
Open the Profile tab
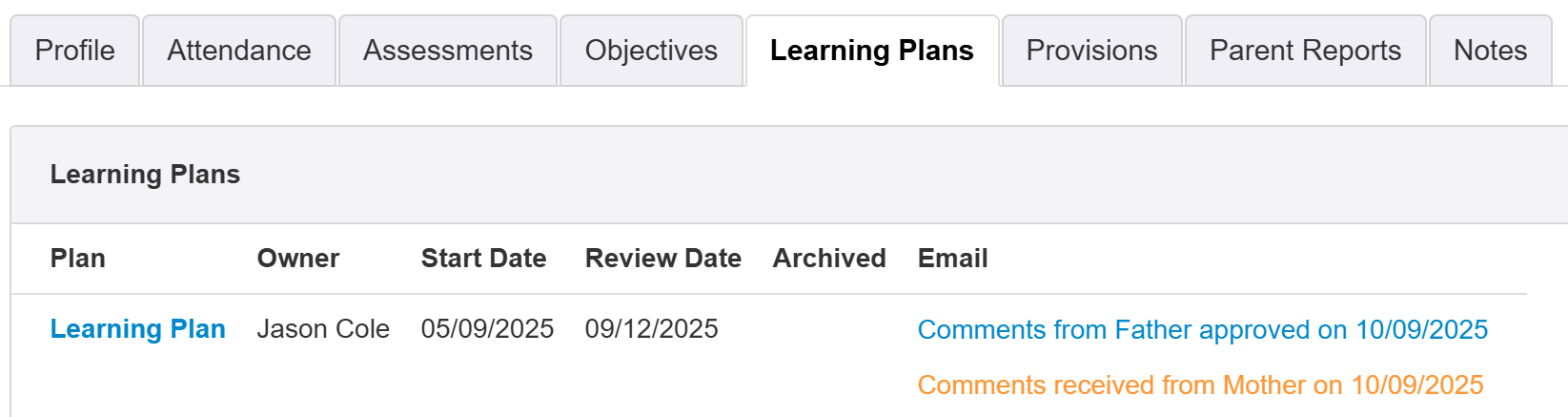(x=74, y=51)
